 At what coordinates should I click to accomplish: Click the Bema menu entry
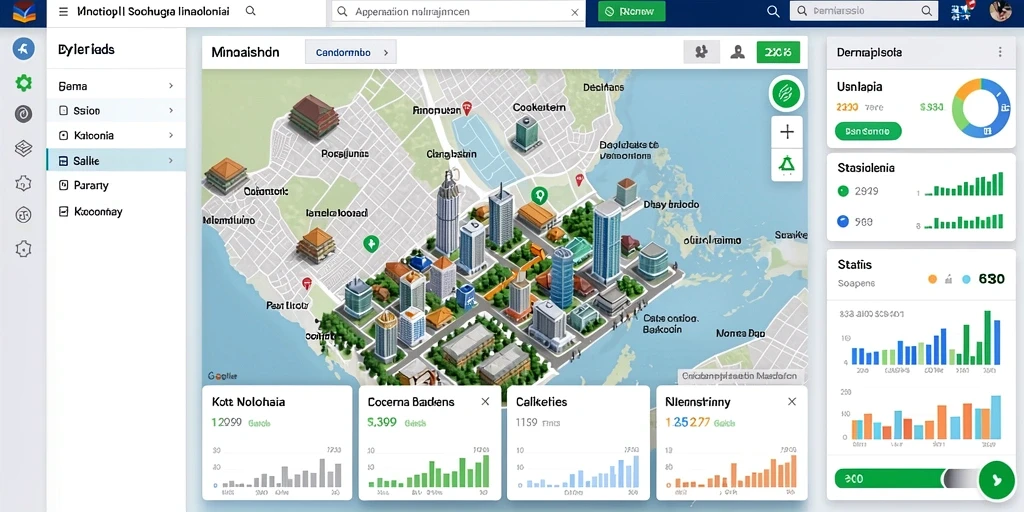click(x=116, y=86)
